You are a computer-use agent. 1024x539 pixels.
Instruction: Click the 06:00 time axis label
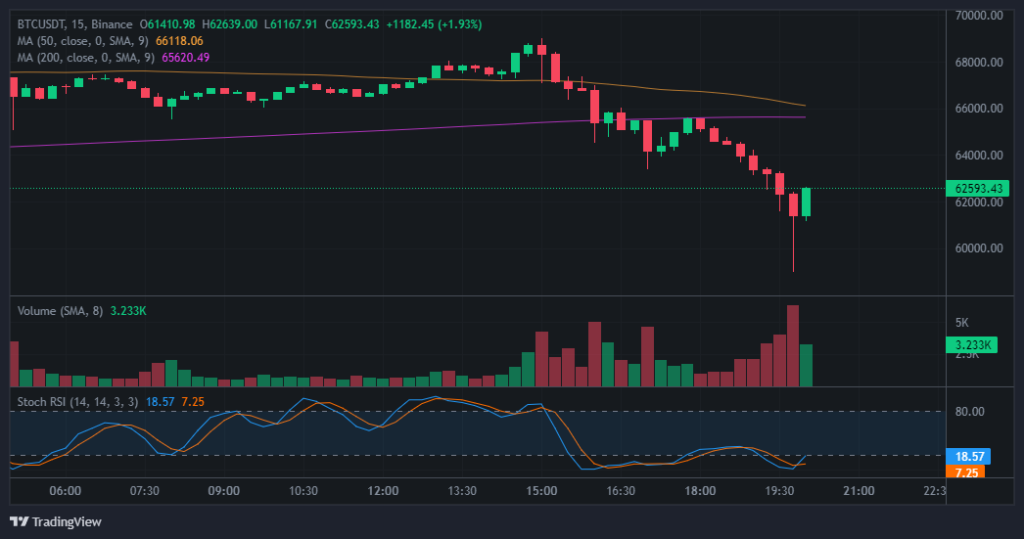(x=65, y=491)
